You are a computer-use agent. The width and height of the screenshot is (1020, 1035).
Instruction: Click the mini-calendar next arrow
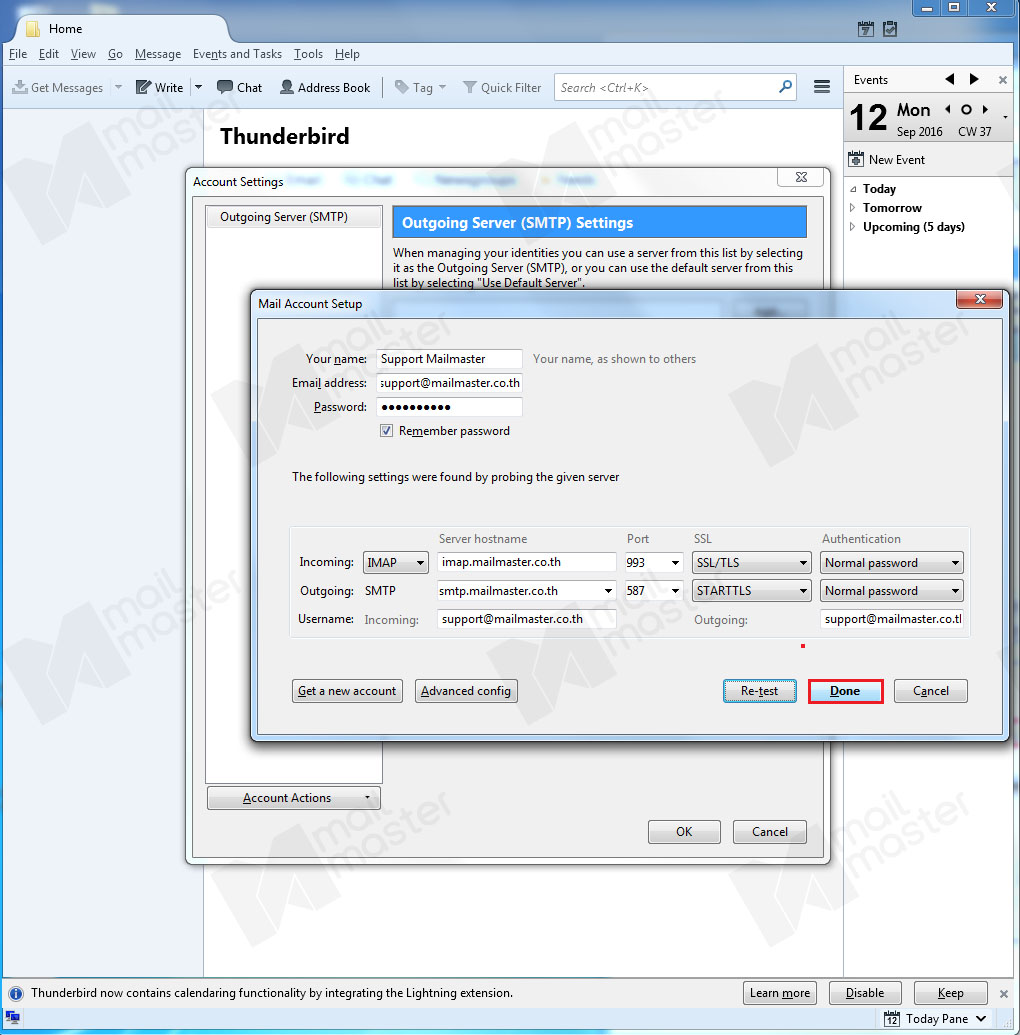click(985, 110)
